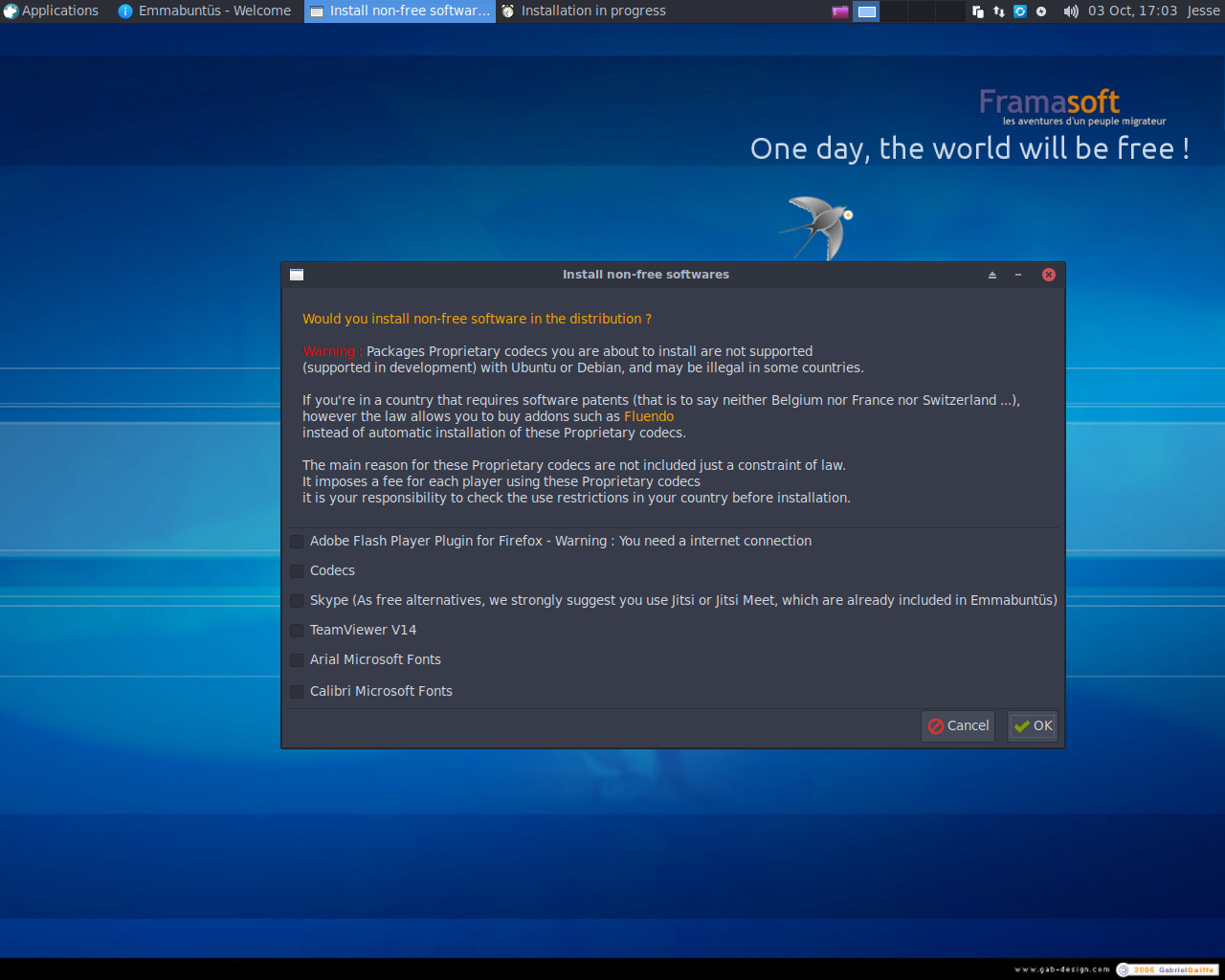This screenshot has height=980, width=1225.
Task: Click the info icon beside Emmabuntüs - Welcome
Action: [125, 11]
